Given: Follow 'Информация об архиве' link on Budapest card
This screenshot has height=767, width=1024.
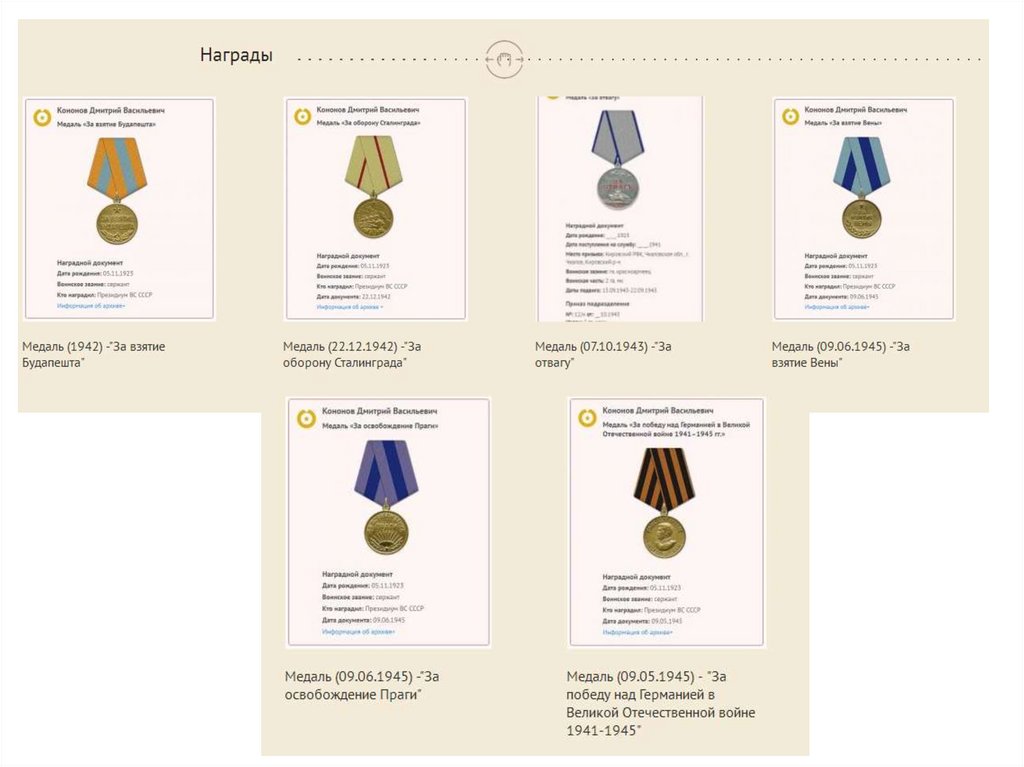Looking at the screenshot, I should (91, 306).
